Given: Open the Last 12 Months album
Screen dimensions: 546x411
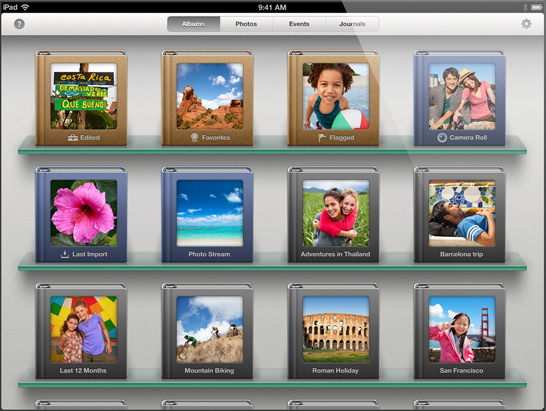Looking at the screenshot, I should click(x=81, y=331).
